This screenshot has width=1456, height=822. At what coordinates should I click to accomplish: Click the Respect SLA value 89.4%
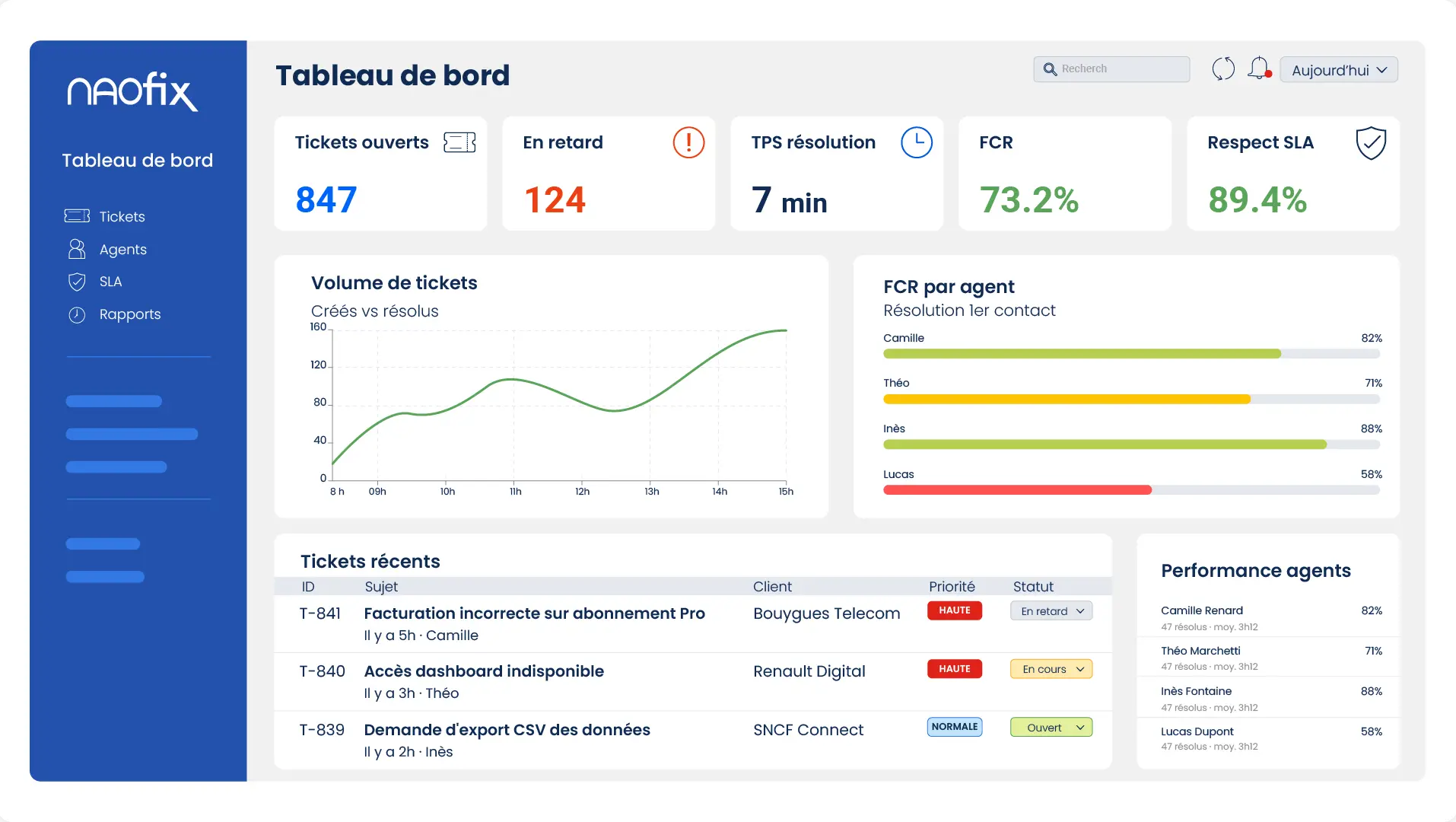[x=1257, y=200]
